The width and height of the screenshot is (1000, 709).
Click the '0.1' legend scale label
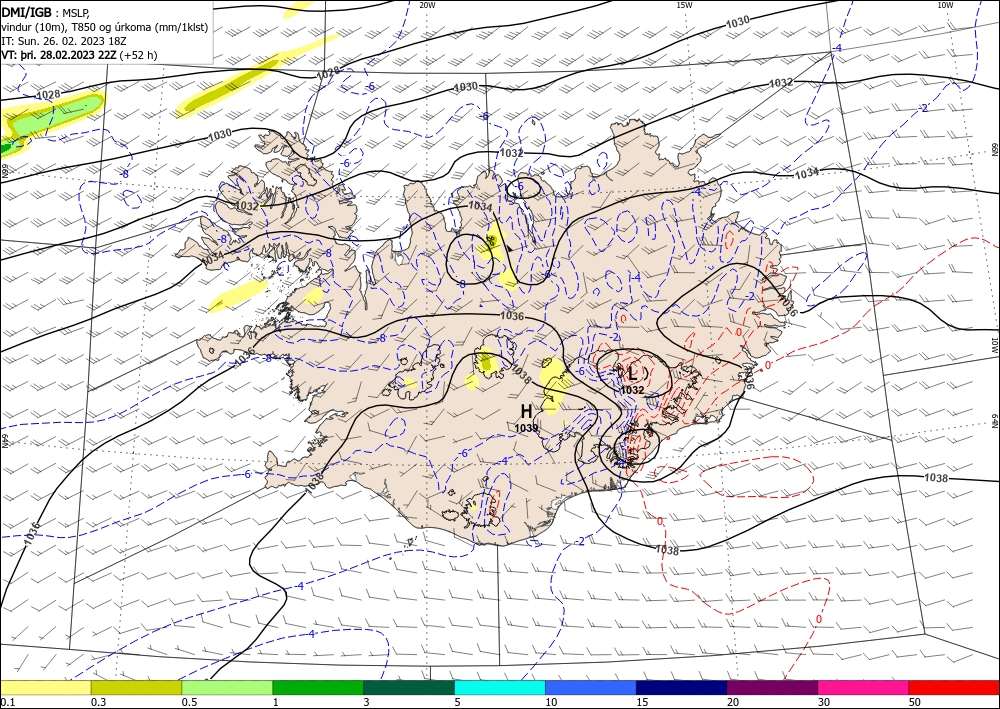tap(6, 702)
